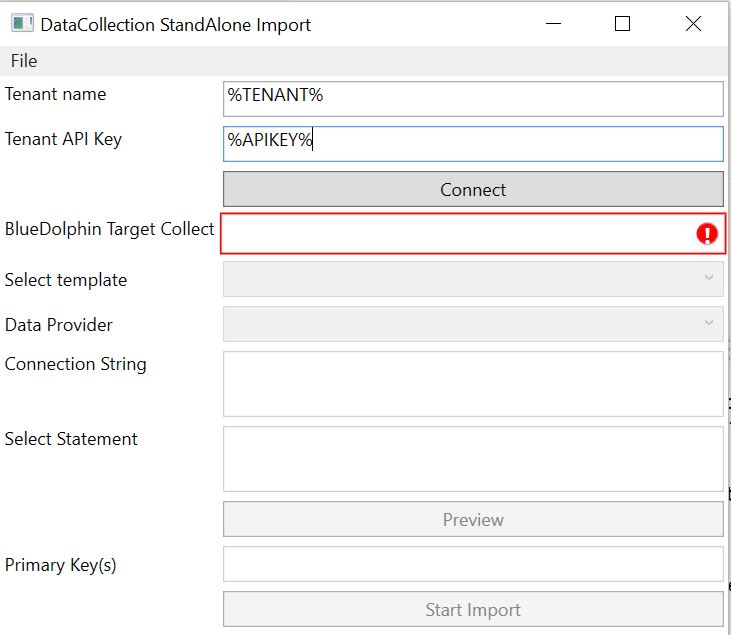Click the Select template label
731x635 pixels.
coord(66,280)
